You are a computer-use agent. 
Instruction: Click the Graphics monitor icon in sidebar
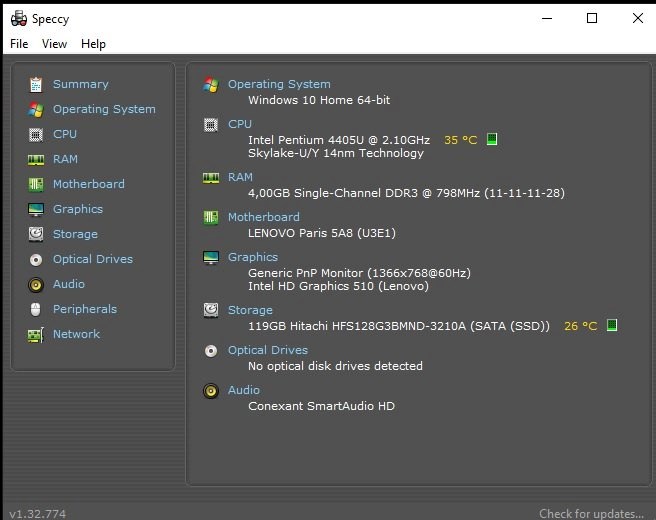tap(36, 210)
